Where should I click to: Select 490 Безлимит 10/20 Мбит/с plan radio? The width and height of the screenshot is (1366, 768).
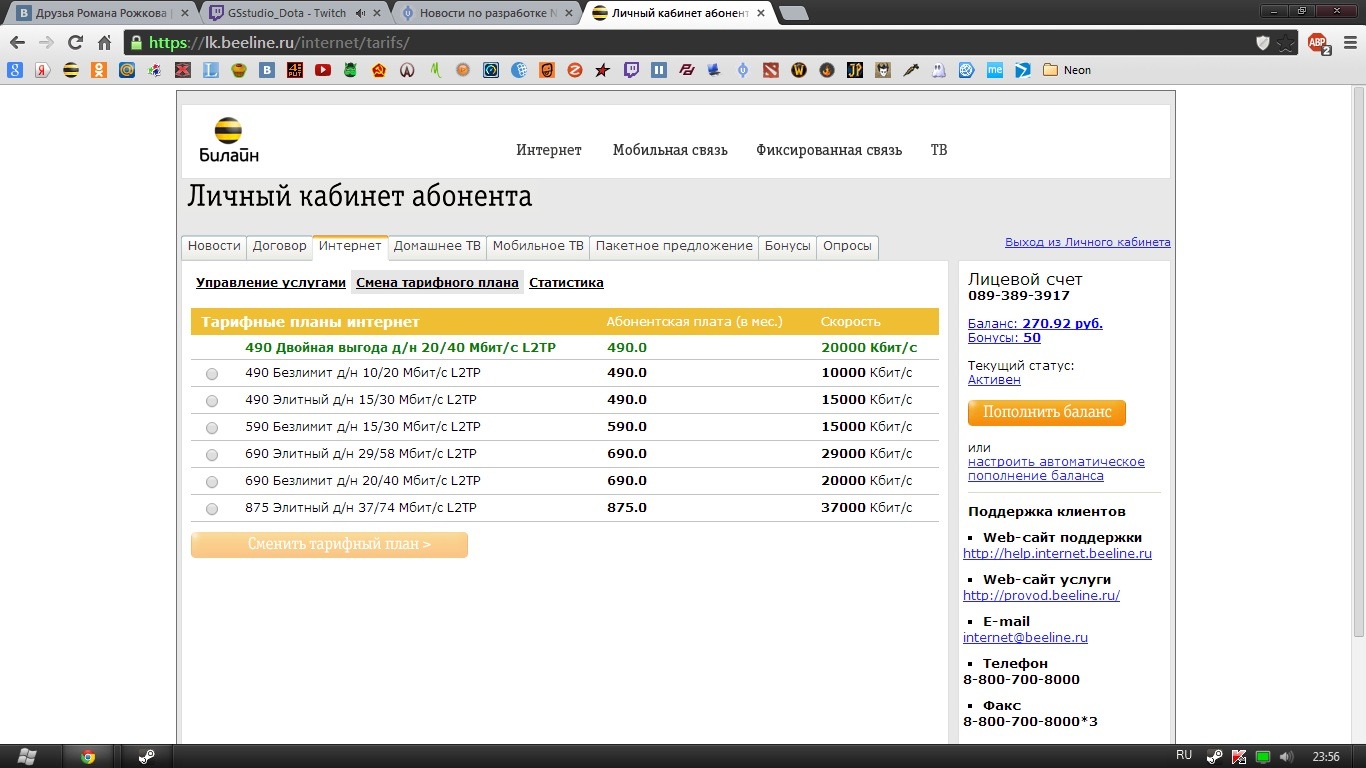click(212, 374)
